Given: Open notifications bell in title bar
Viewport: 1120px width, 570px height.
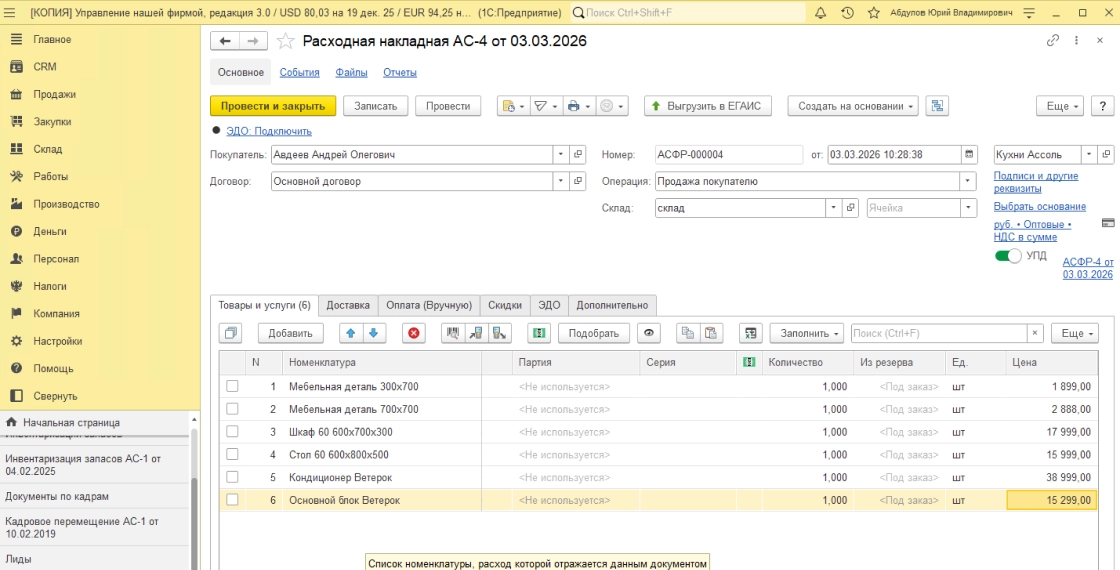Looking at the screenshot, I should coord(821,13).
